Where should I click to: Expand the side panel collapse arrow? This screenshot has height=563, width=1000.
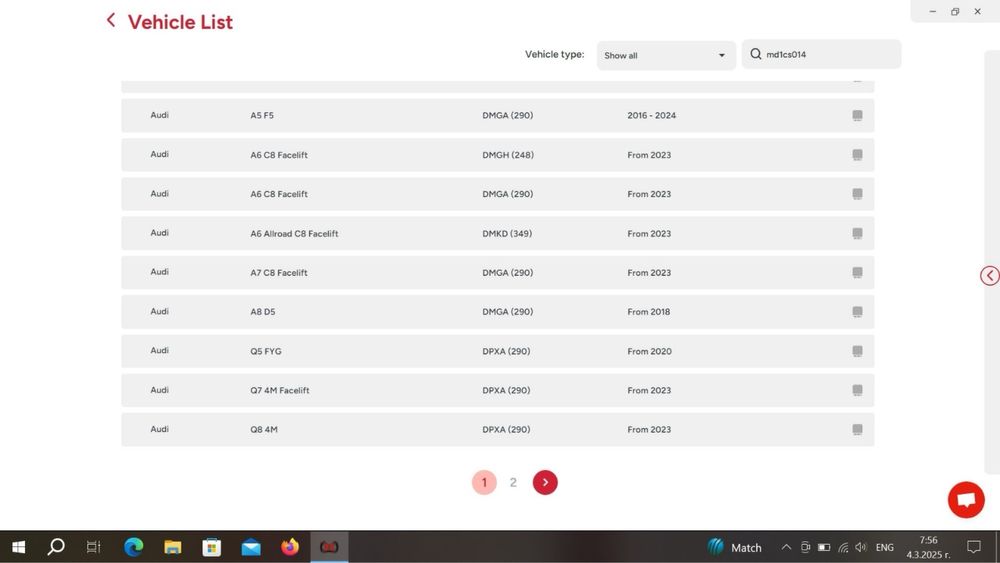point(989,275)
